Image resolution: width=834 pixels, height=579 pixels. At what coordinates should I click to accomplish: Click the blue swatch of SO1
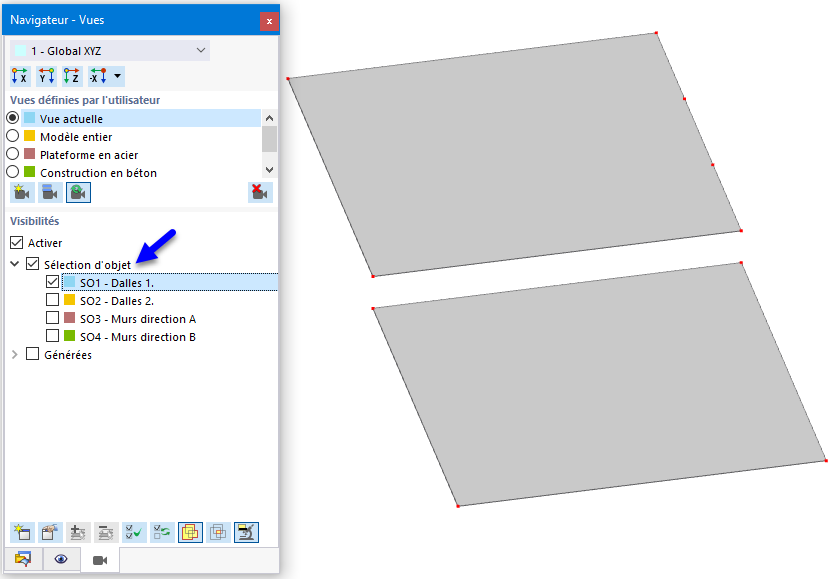point(70,282)
